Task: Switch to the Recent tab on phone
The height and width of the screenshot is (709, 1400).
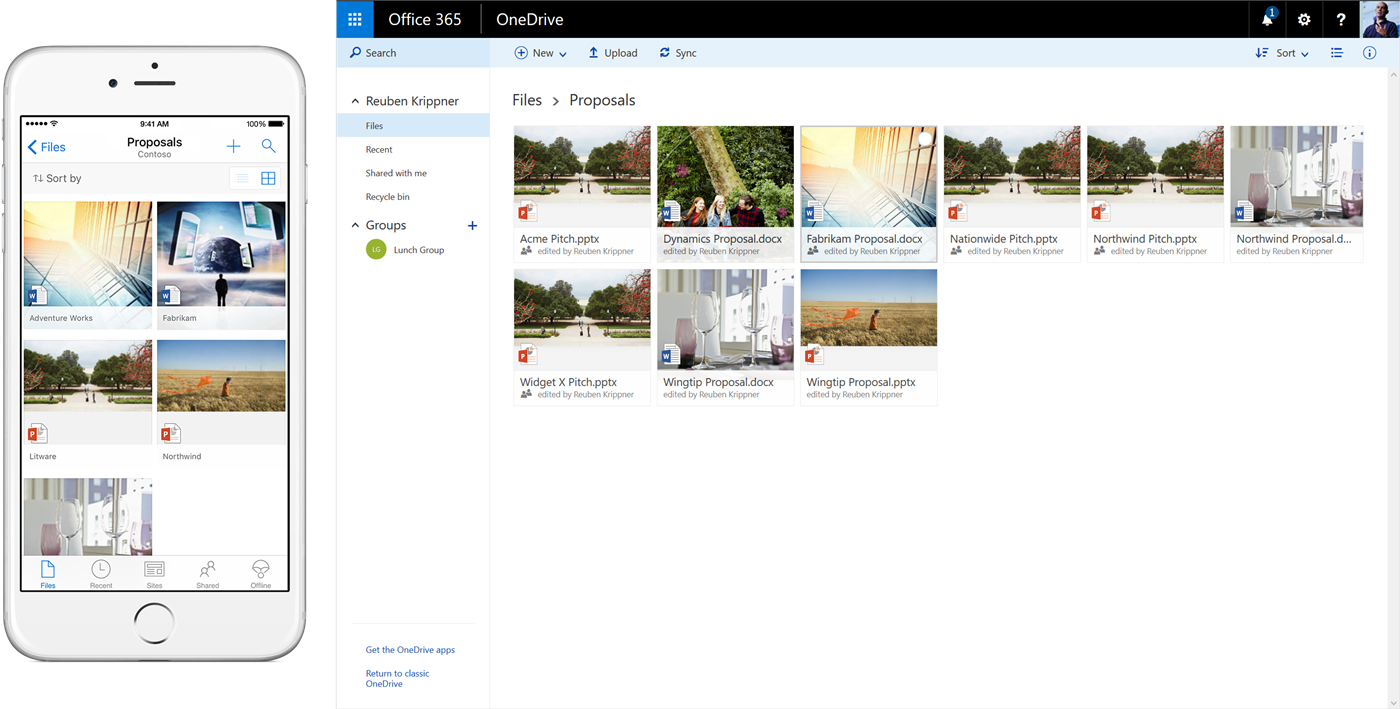Action: [x=101, y=573]
